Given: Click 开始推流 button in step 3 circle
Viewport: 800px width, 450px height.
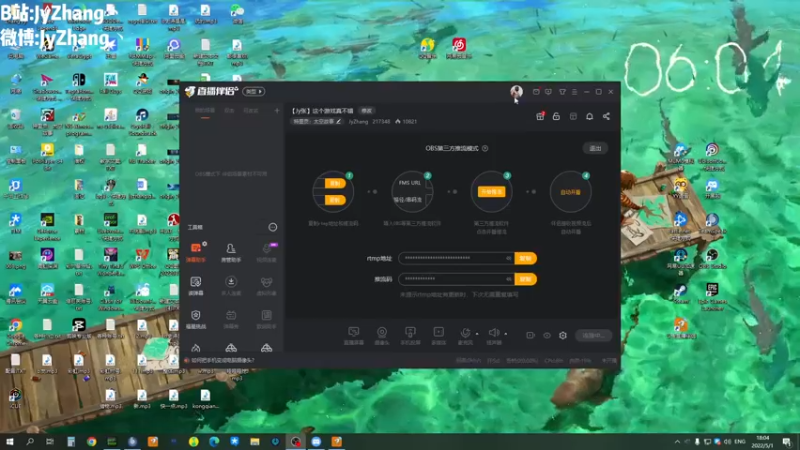Looking at the screenshot, I should click(491, 192).
